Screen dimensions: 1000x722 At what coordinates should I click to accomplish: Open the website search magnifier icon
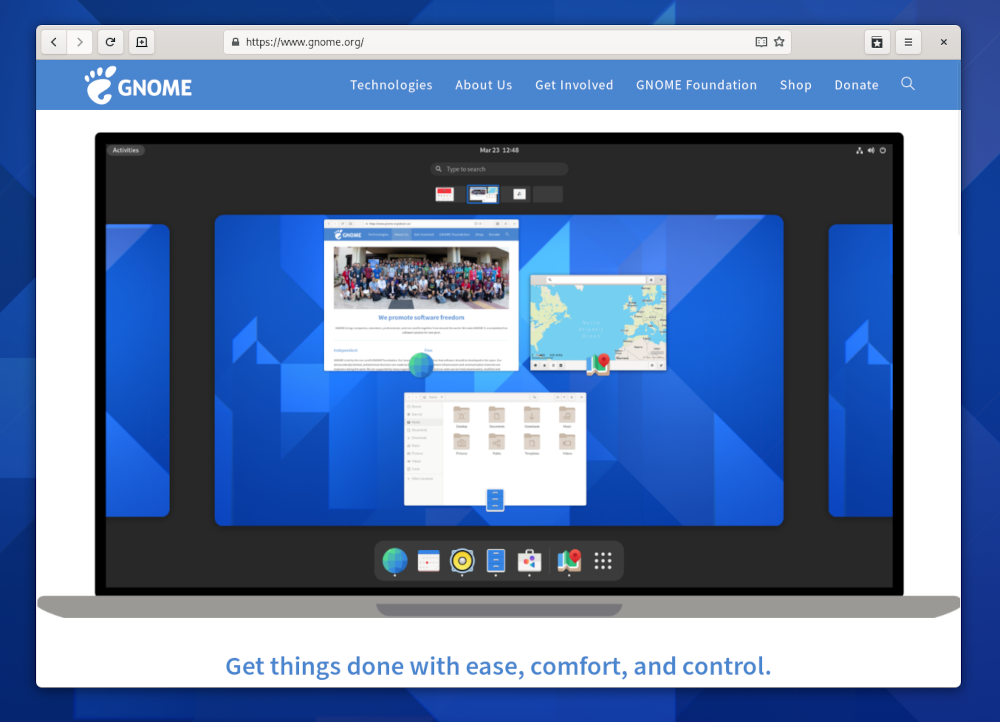pos(908,84)
